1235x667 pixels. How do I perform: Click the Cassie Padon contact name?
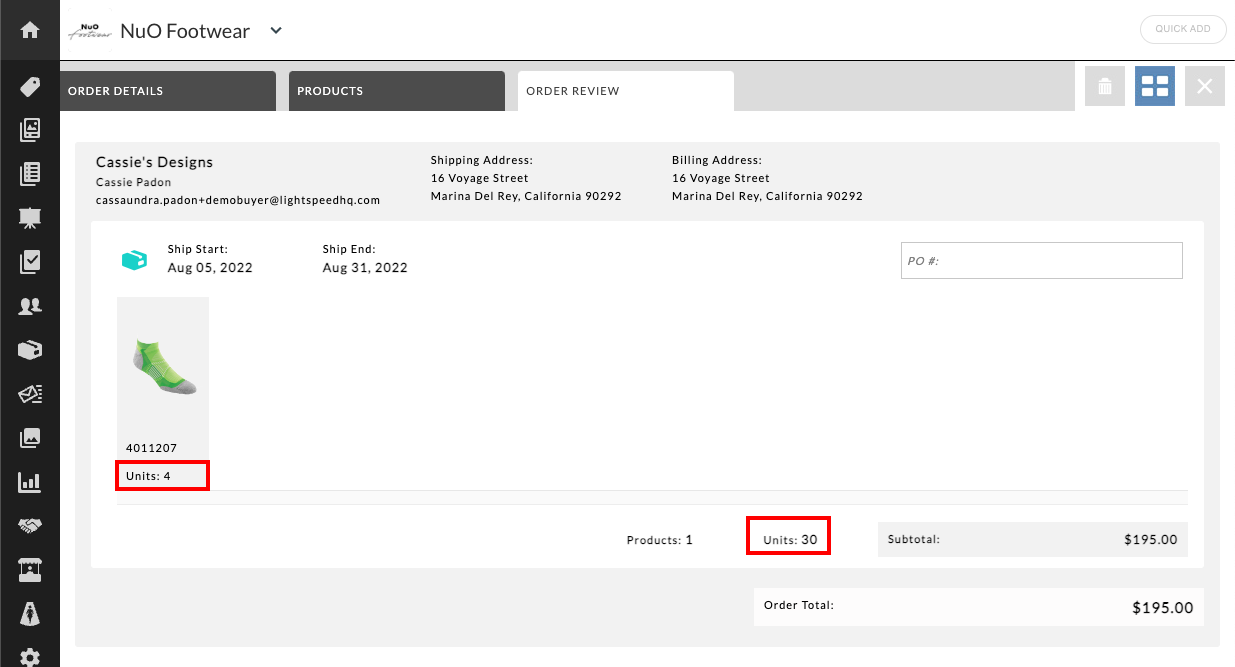pos(134,182)
